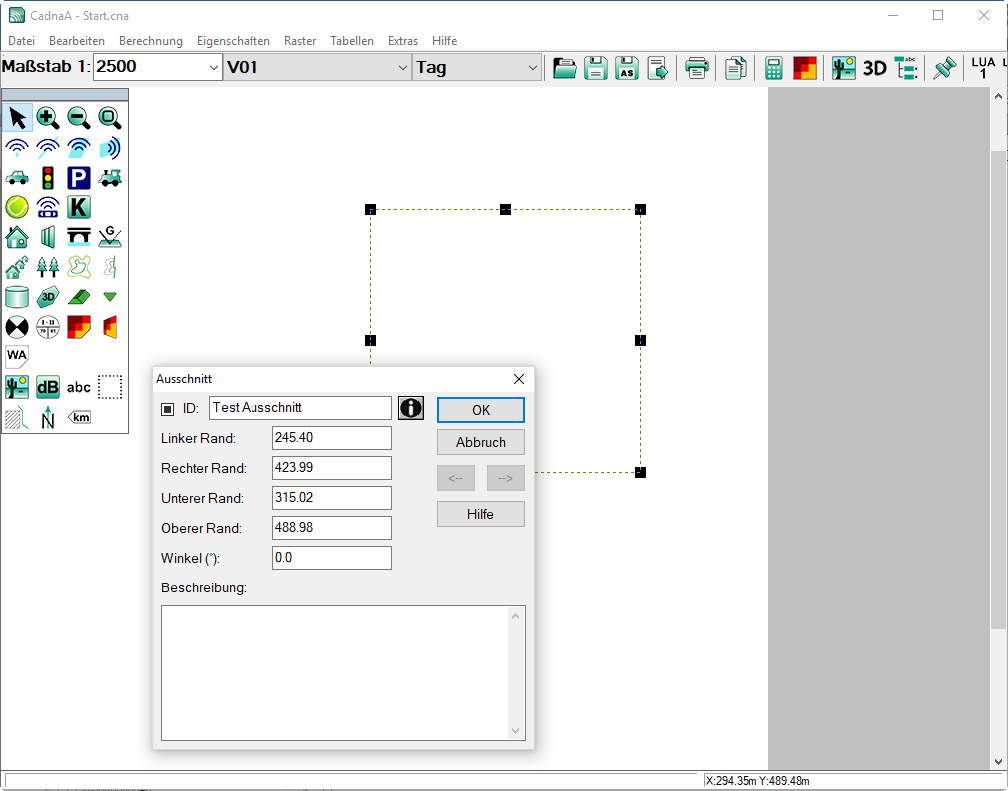This screenshot has height=791, width=1008.
Task: Select the km station marker tool
Action: pyautogui.click(x=78, y=417)
